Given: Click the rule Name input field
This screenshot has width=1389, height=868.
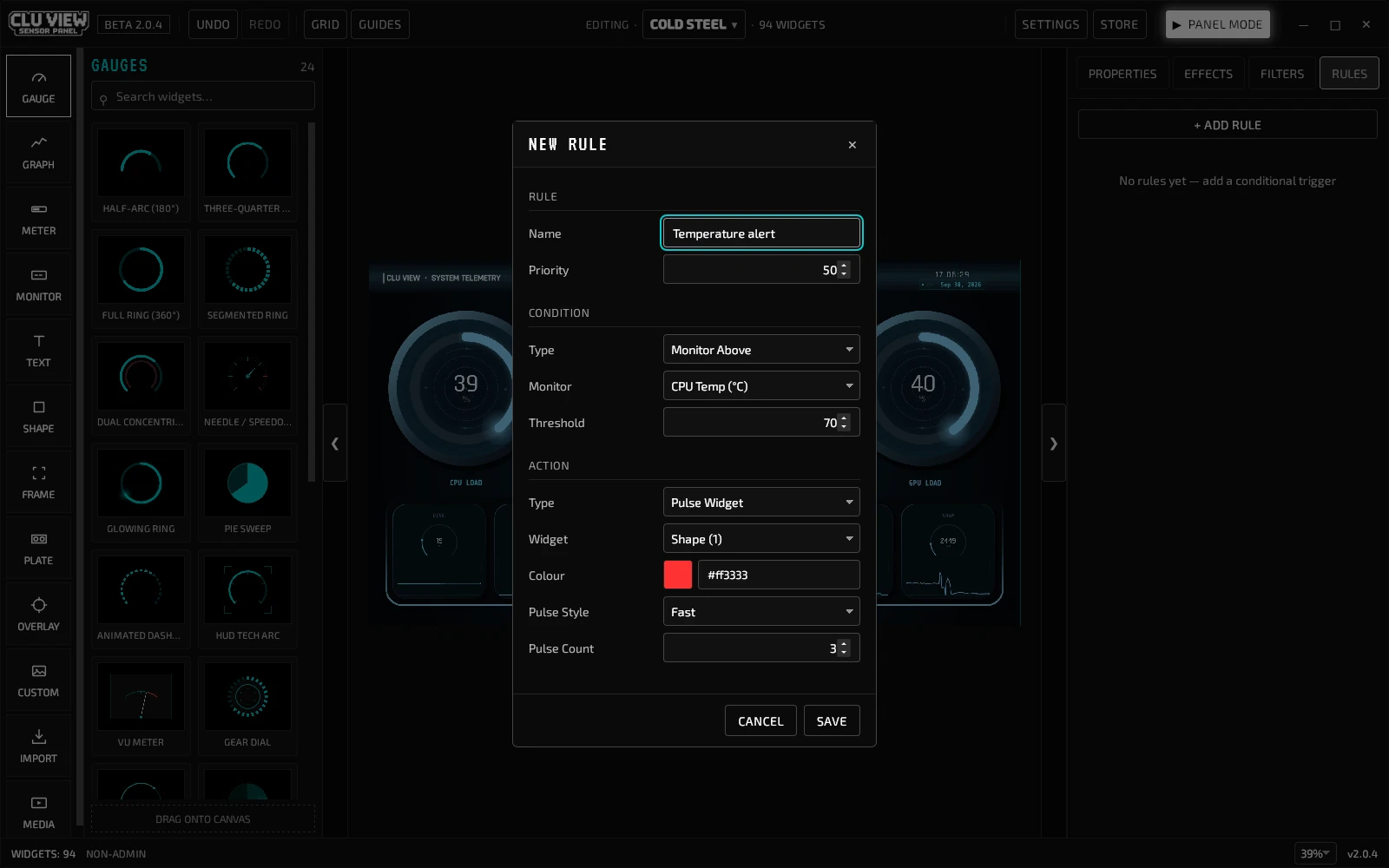Looking at the screenshot, I should tap(761, 233).
